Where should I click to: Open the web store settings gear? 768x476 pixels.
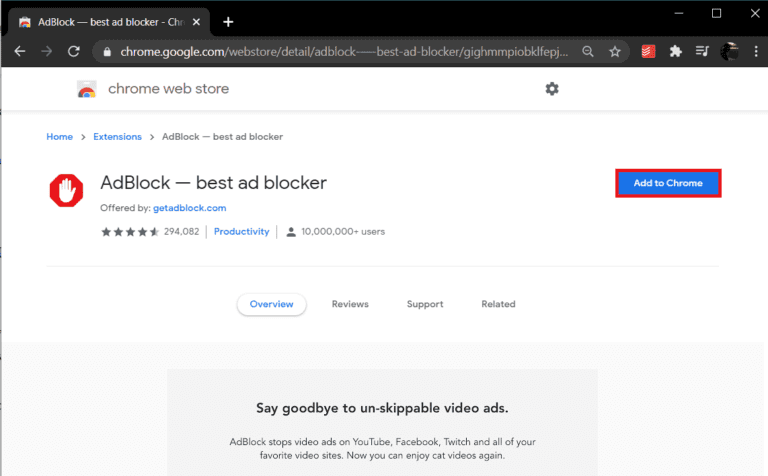pos(552,89)
